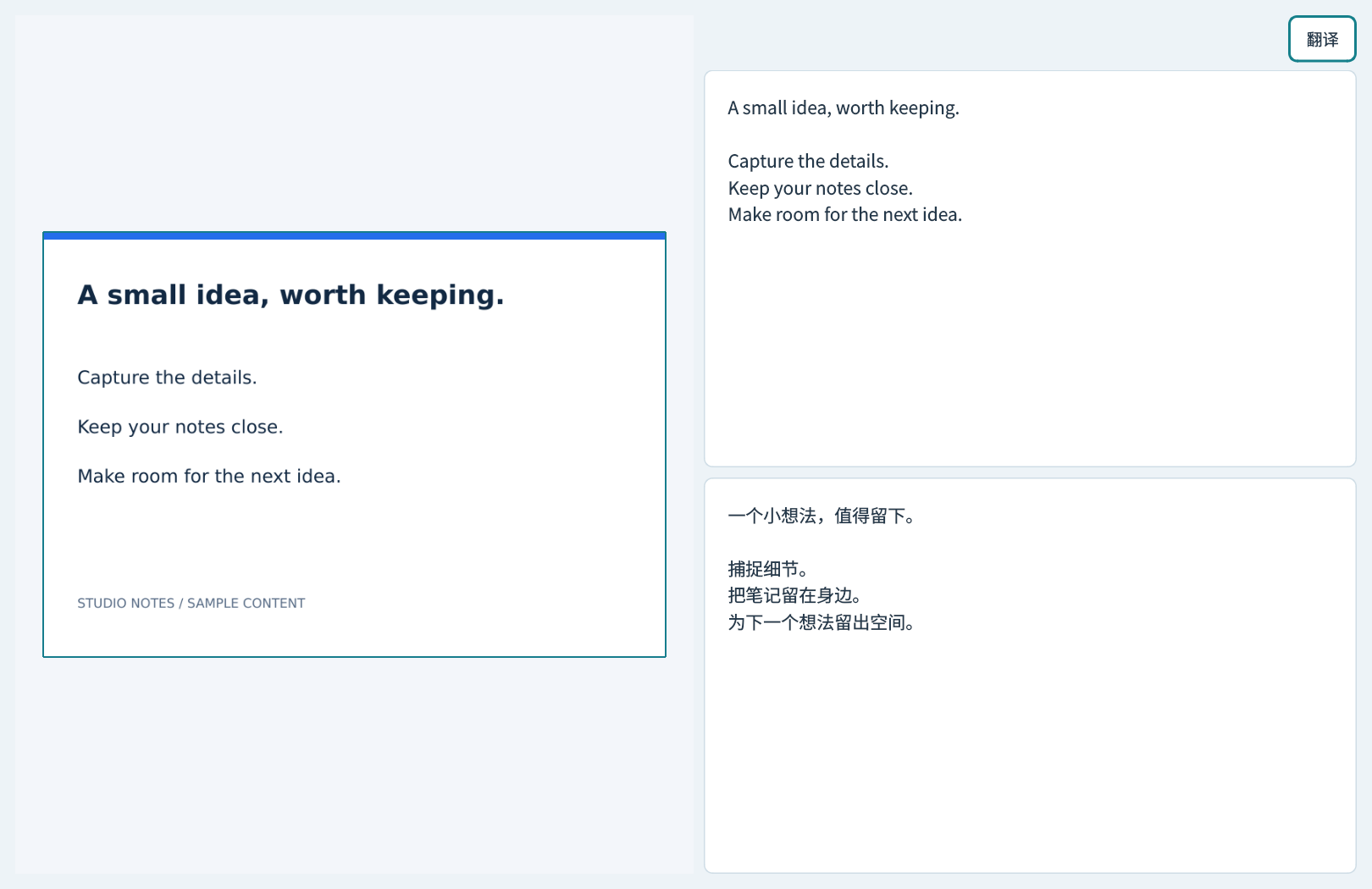Image resolution: width=1372 pixels, height=889 pixels.
Task: Select the slide preview card
Action: 354,444
